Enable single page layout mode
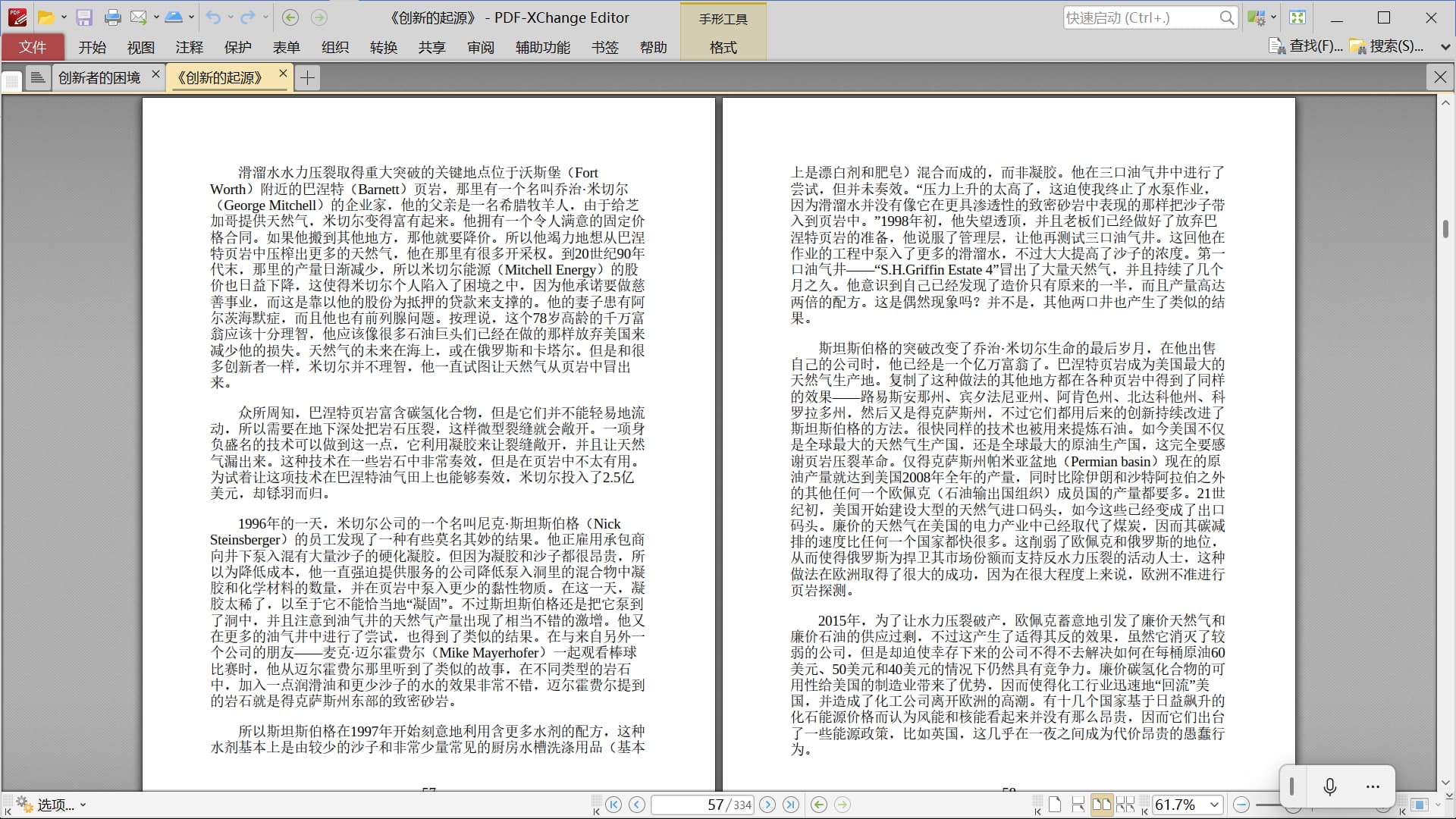 click(1055, 805)
